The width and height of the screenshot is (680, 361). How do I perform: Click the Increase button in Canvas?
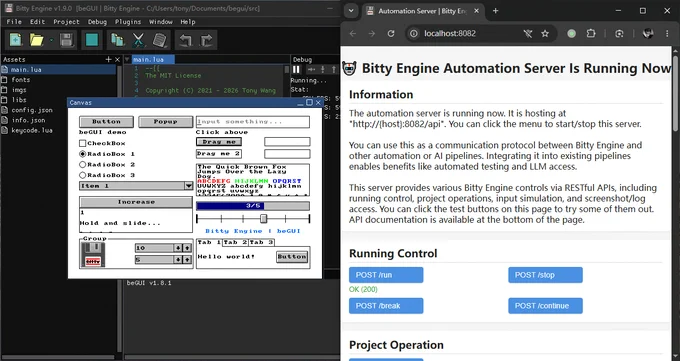pyautogui.click(x=136, y=202)
